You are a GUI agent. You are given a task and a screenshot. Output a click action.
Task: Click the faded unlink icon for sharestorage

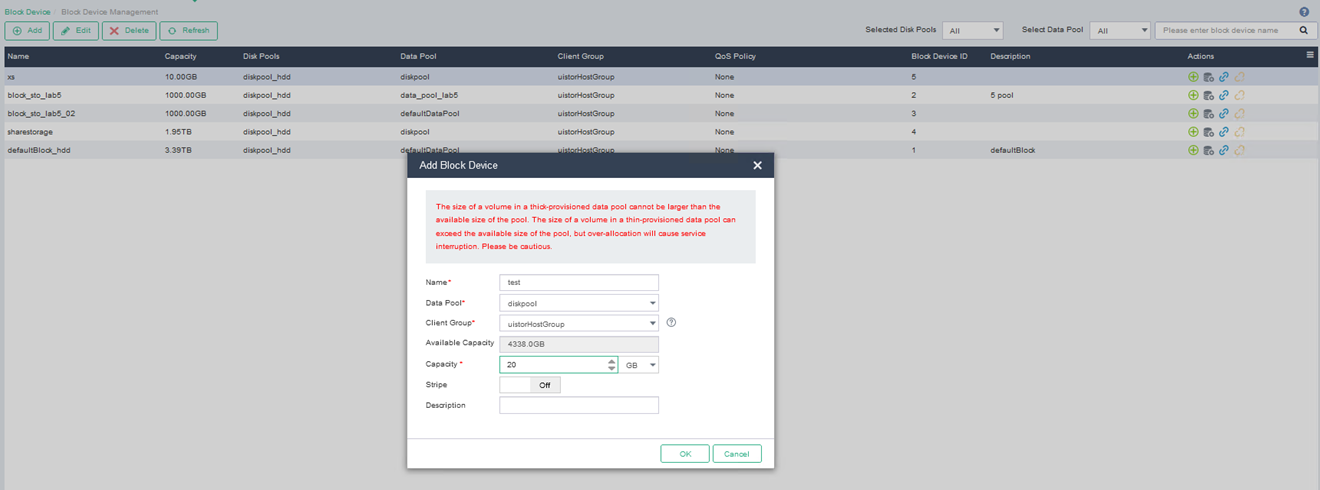click(x=1239, y=132)
